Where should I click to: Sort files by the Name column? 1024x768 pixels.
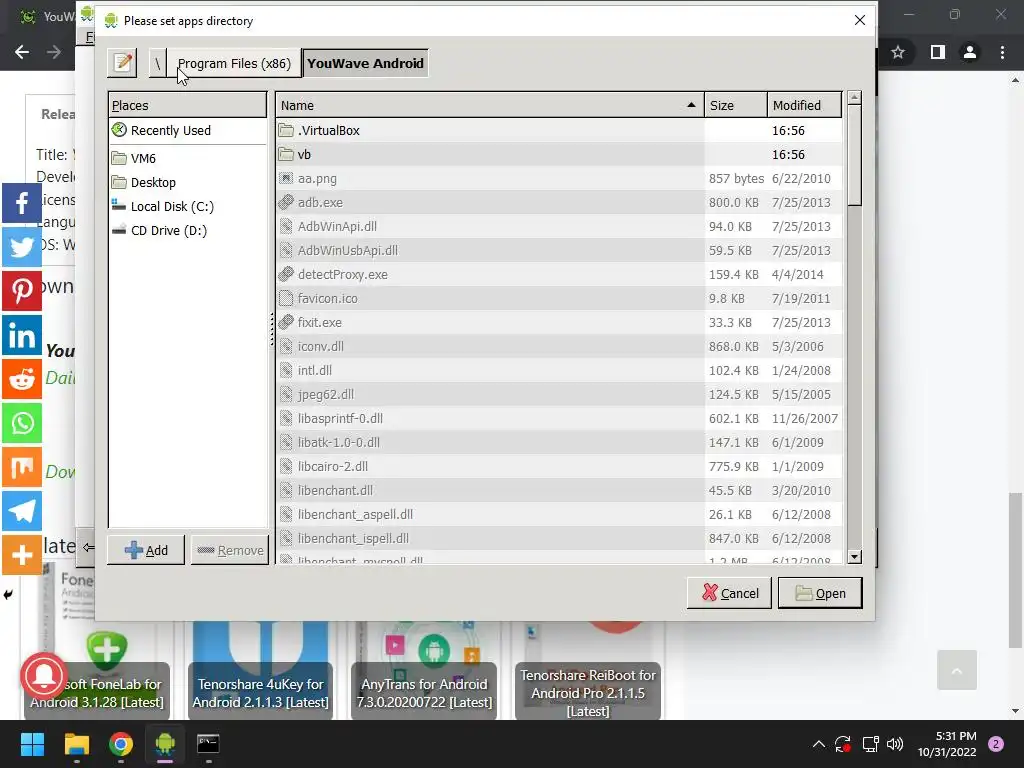click(x=490, y=105)
